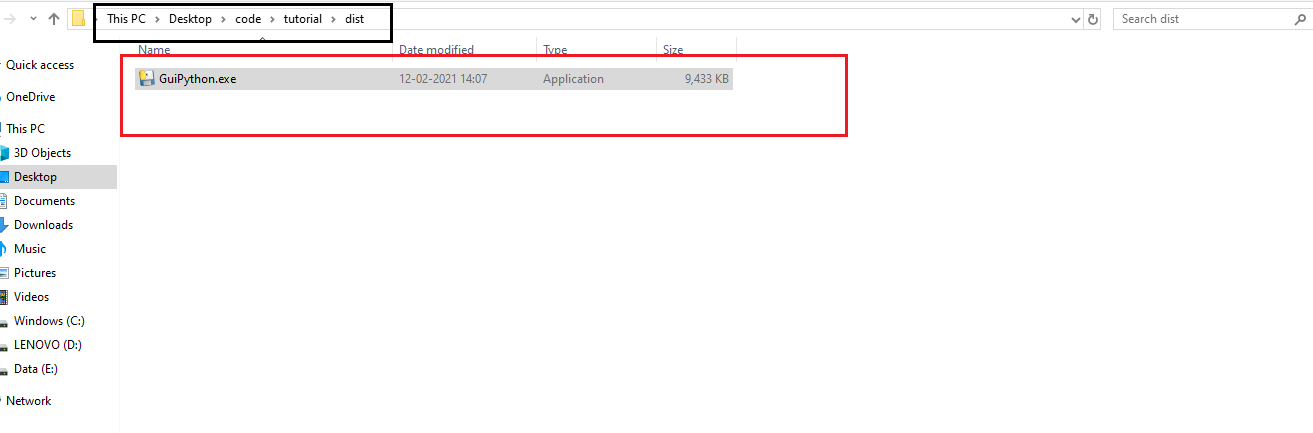Open Network in the sidebar
The height and width of the screenshot is (433, 1313).
pos(28,401)
